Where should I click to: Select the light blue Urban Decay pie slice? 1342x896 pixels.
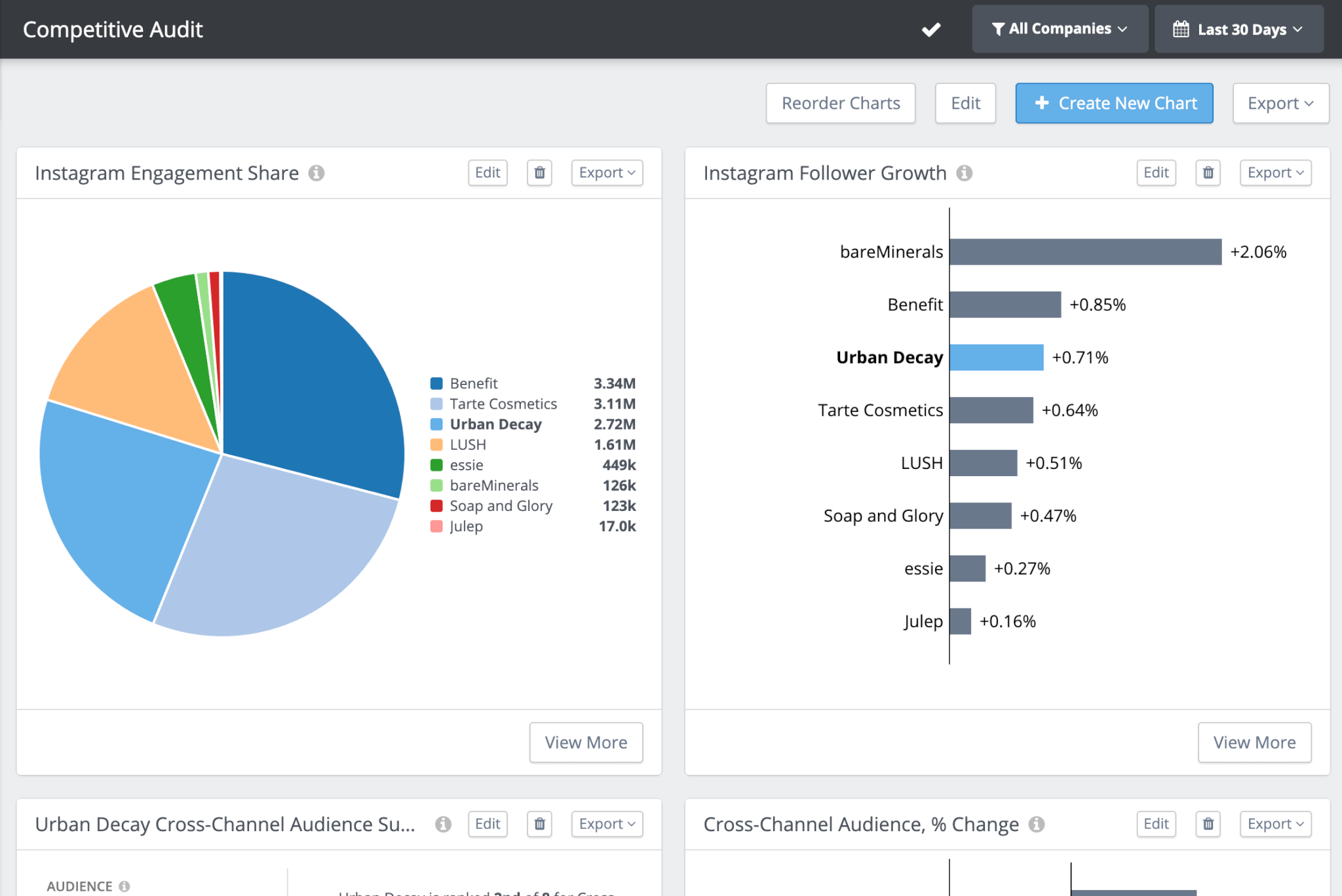click(x=125, y=504)
